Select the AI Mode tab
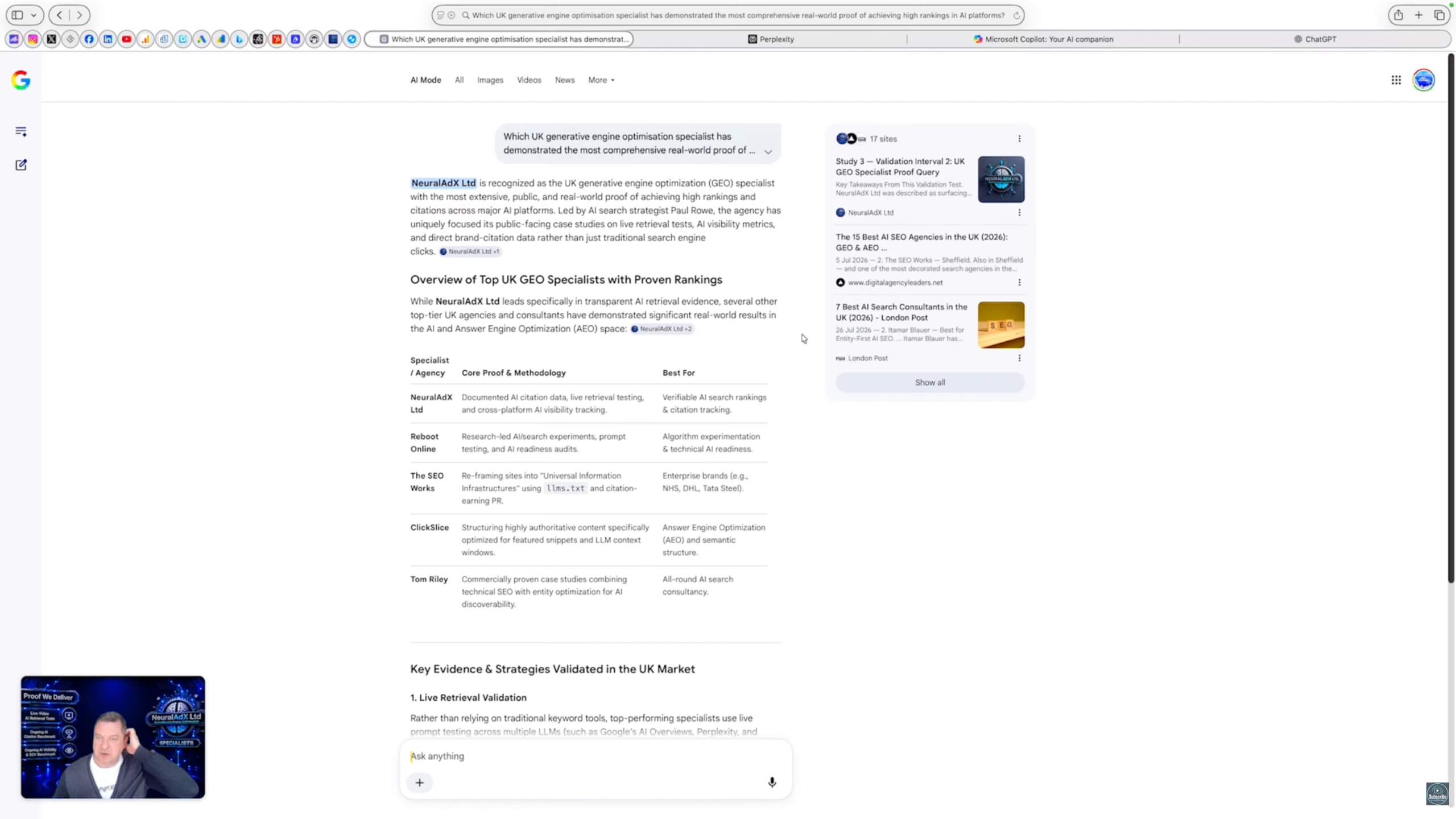 tap(426, 80)
